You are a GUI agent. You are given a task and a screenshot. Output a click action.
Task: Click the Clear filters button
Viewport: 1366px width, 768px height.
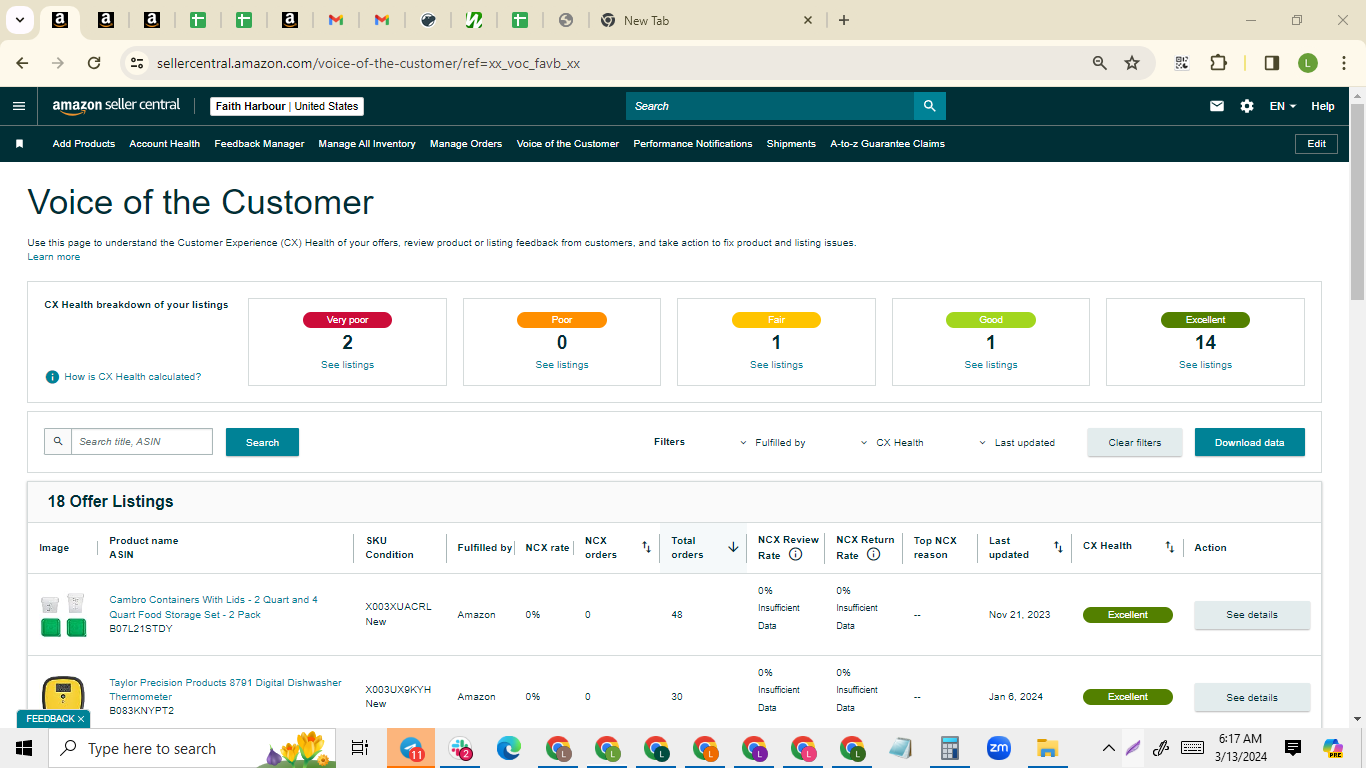point(1135,442)
